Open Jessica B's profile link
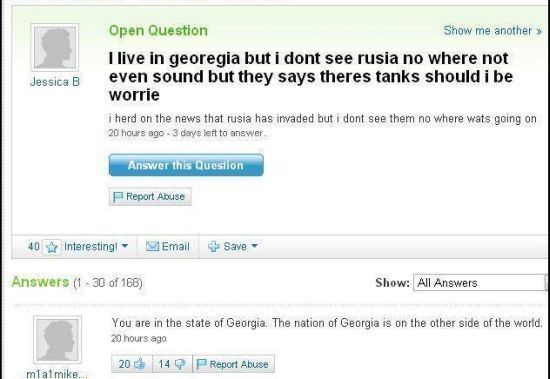The height and width of the screenshot is (379, 550). [55, 82]
